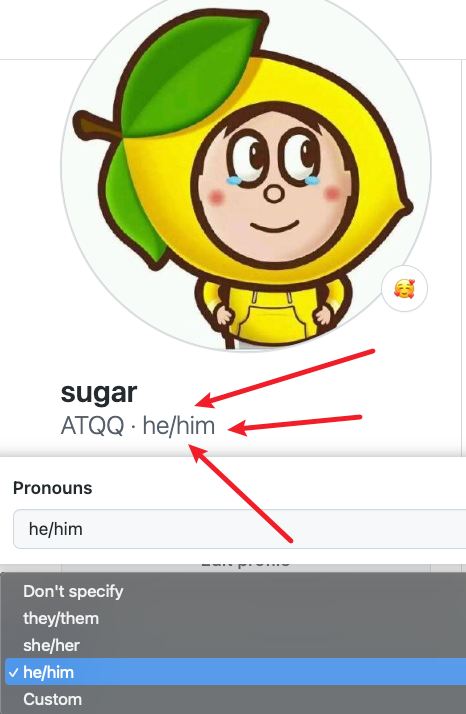This screenshot has width=466, height=714.
Task: Click the Pronouns field label
Action: 52,488
